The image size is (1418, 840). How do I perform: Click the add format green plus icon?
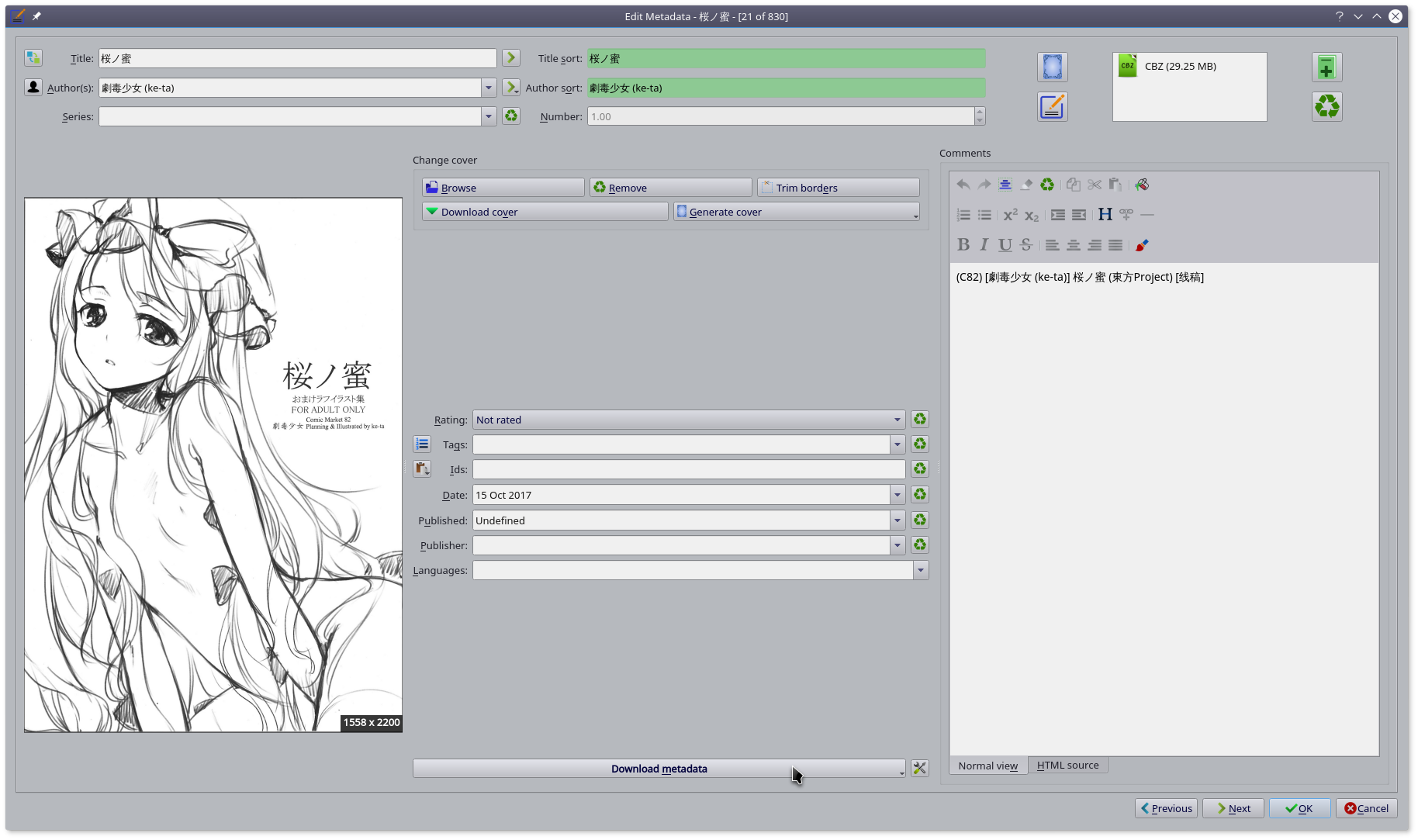(1326, 68)
